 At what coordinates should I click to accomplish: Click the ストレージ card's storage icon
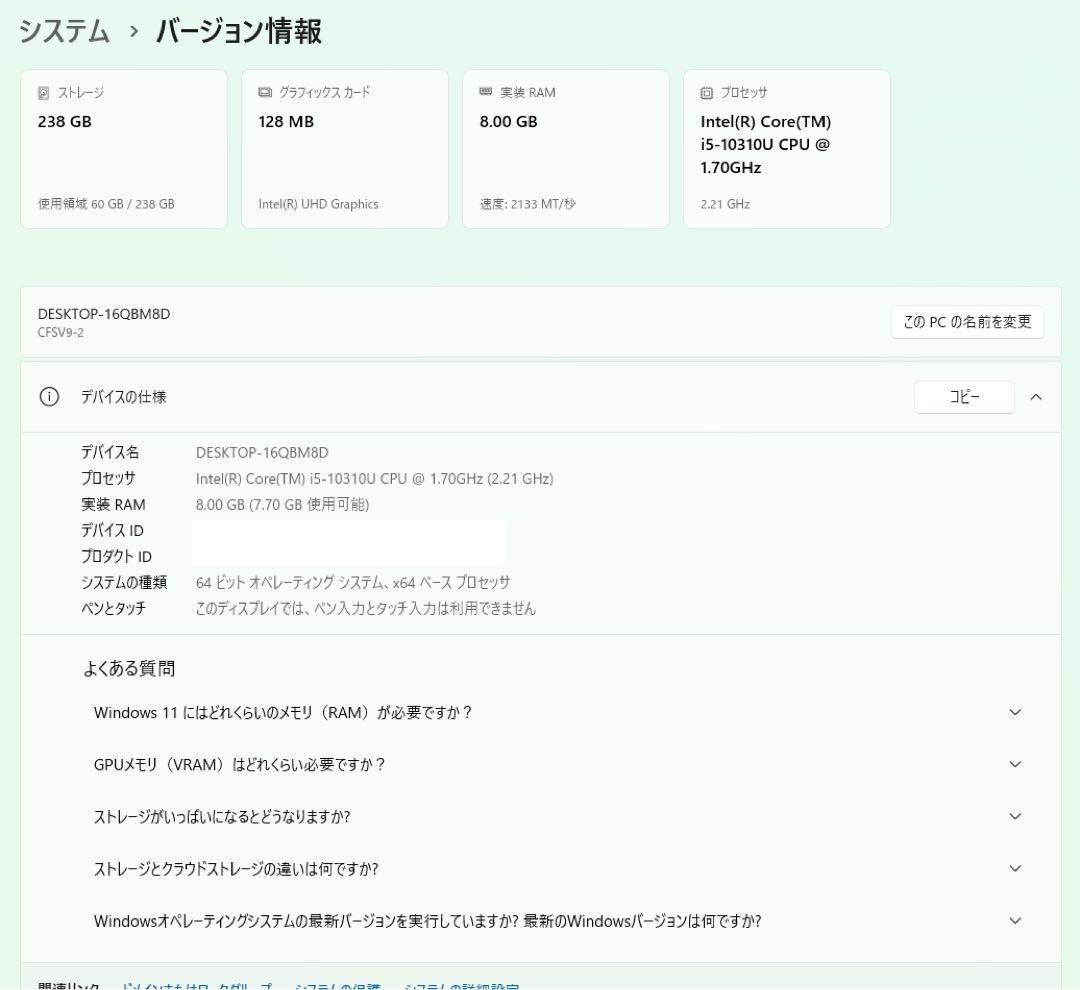42,92
